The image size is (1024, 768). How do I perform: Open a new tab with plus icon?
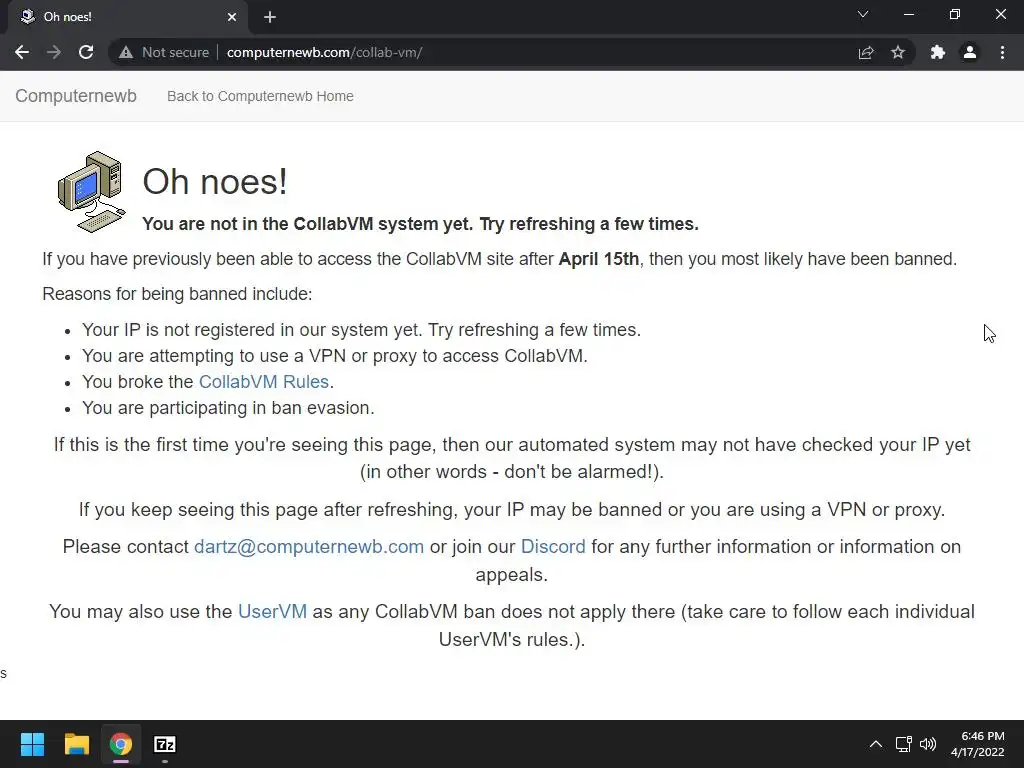pos(270,17)
